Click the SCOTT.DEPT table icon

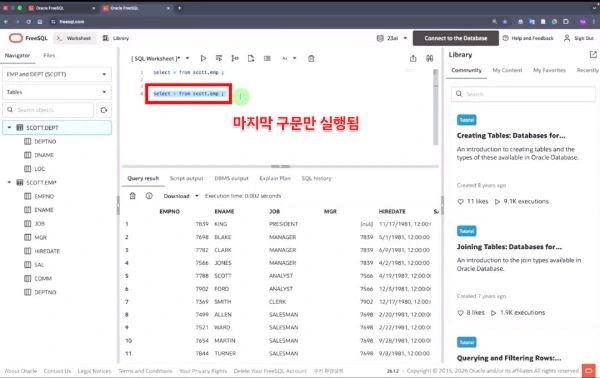coord(20,127)
